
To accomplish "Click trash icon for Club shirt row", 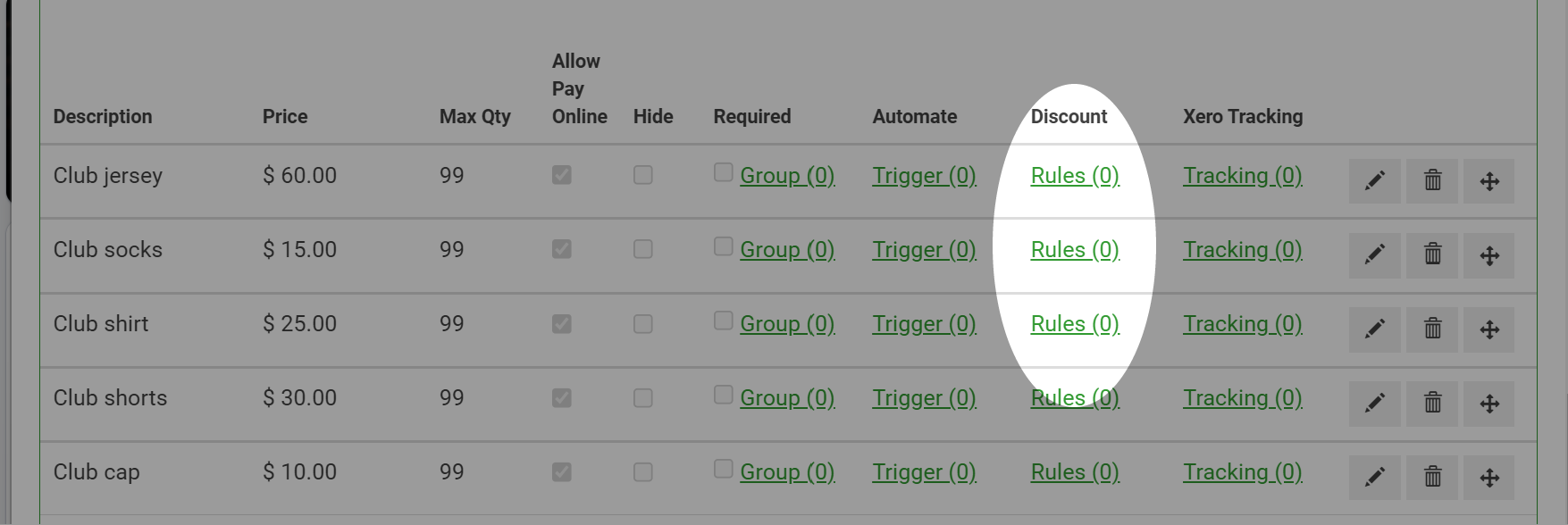I will [1432, 329].
